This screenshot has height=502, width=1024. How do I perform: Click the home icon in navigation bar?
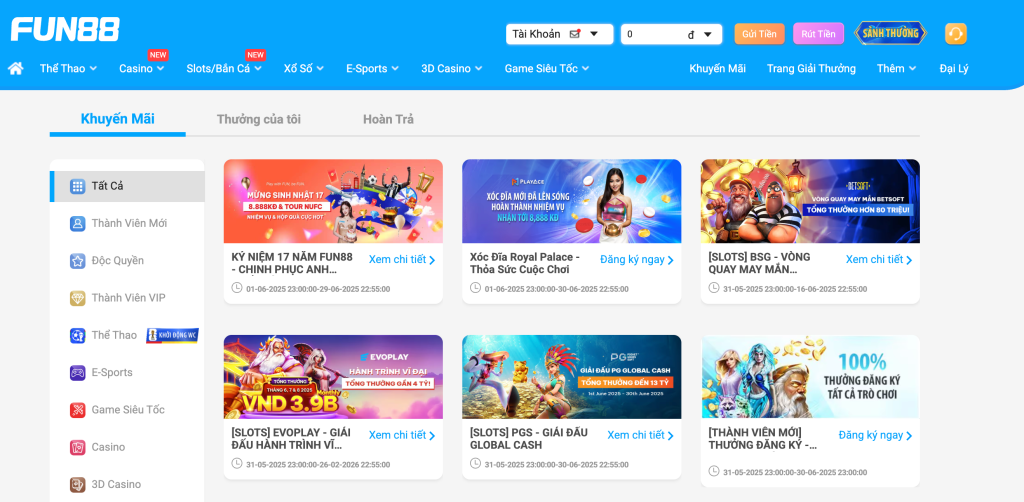[16, 68]
